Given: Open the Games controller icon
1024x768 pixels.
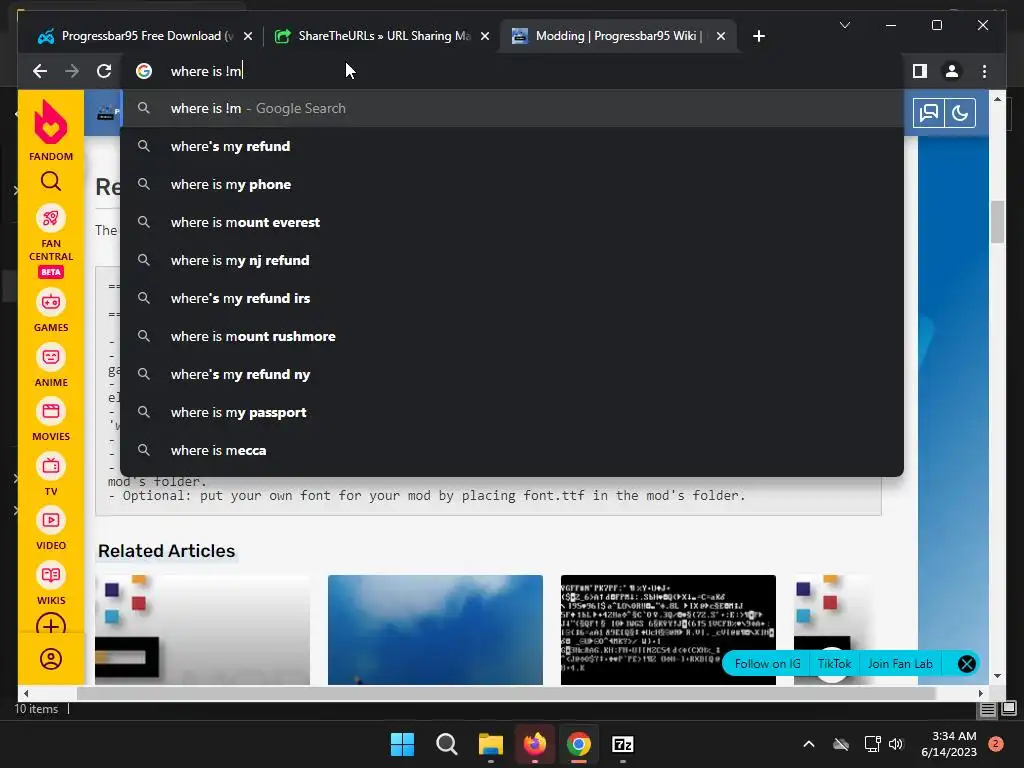Looking at the screenshot, I should coord(50,302).
